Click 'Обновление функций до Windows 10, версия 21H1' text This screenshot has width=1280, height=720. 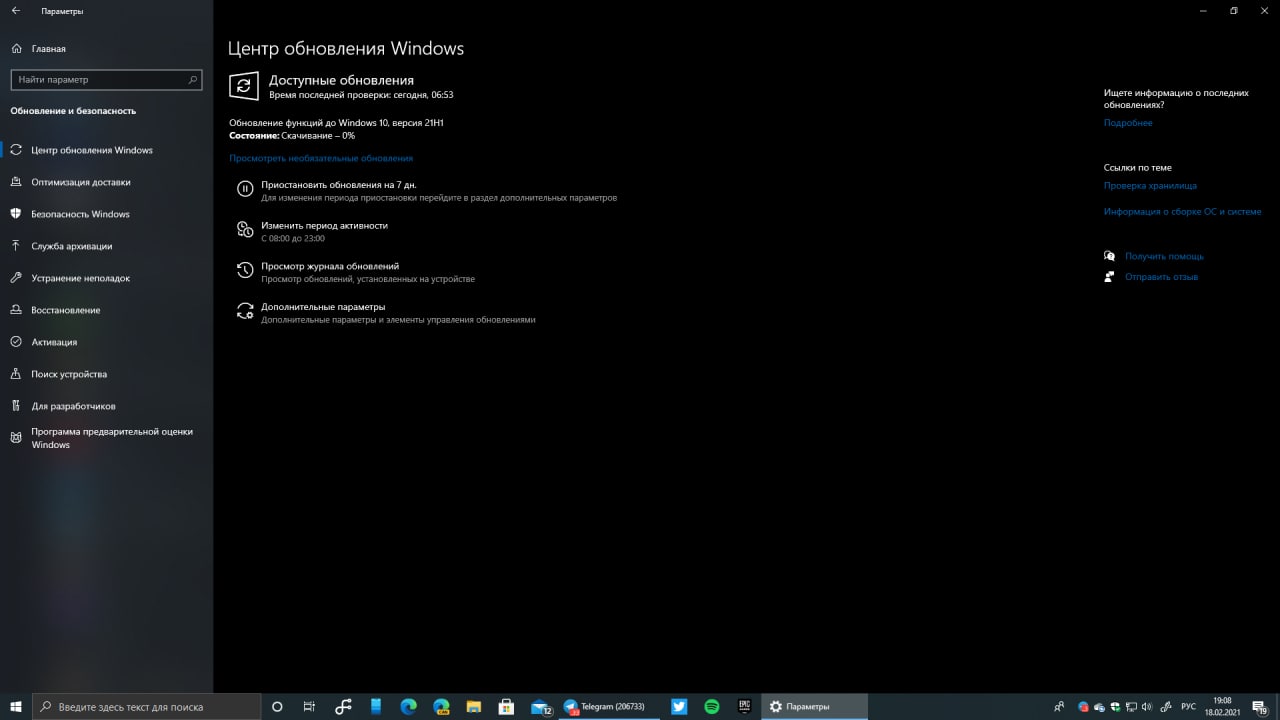point(336,122)
